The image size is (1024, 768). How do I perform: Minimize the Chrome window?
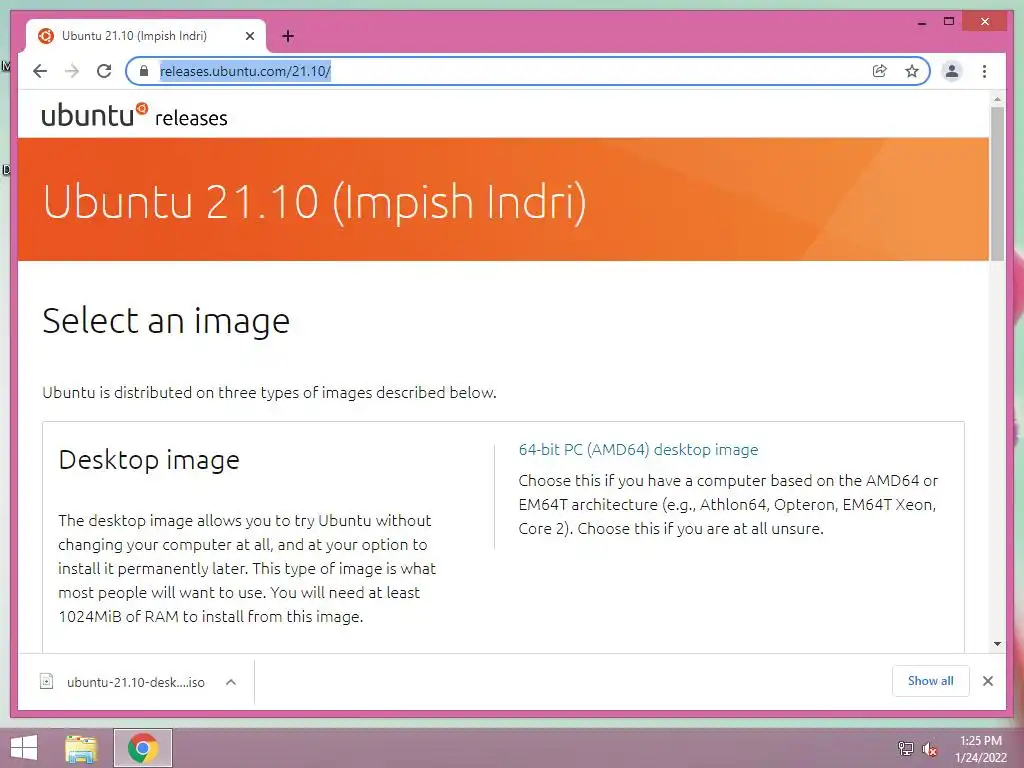921,22
